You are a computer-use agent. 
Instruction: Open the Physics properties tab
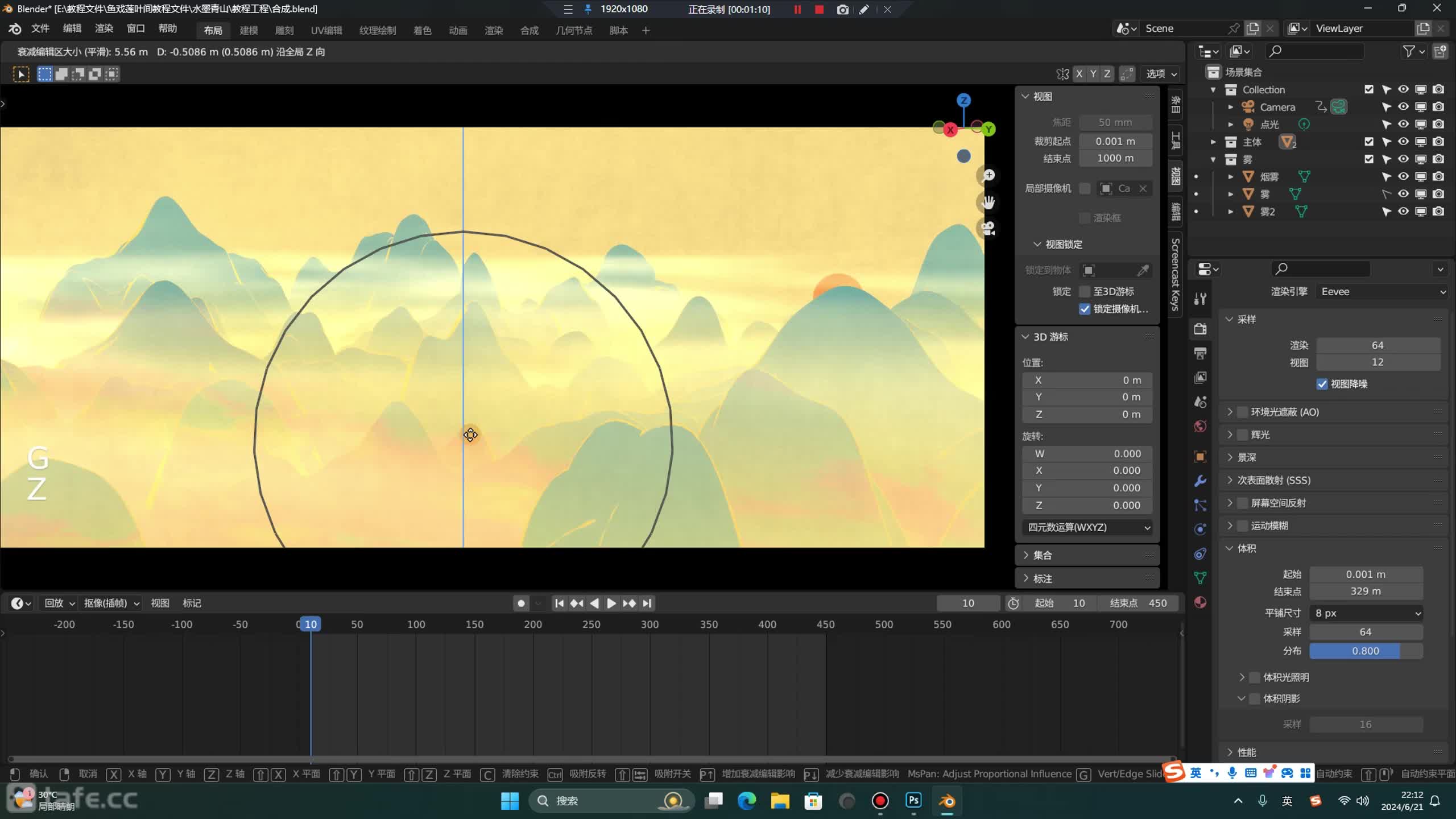pyautogui.click(x=1200, y=530)
